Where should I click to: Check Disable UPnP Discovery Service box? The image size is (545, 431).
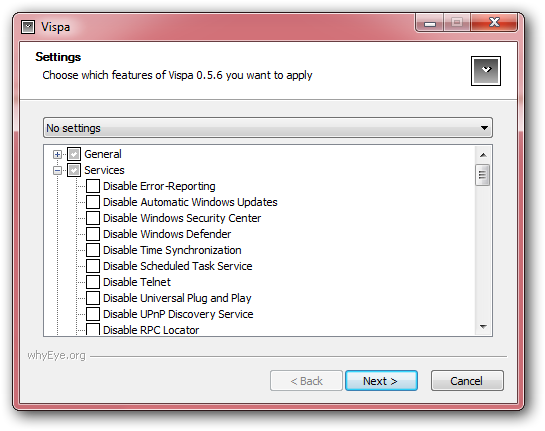93,314
